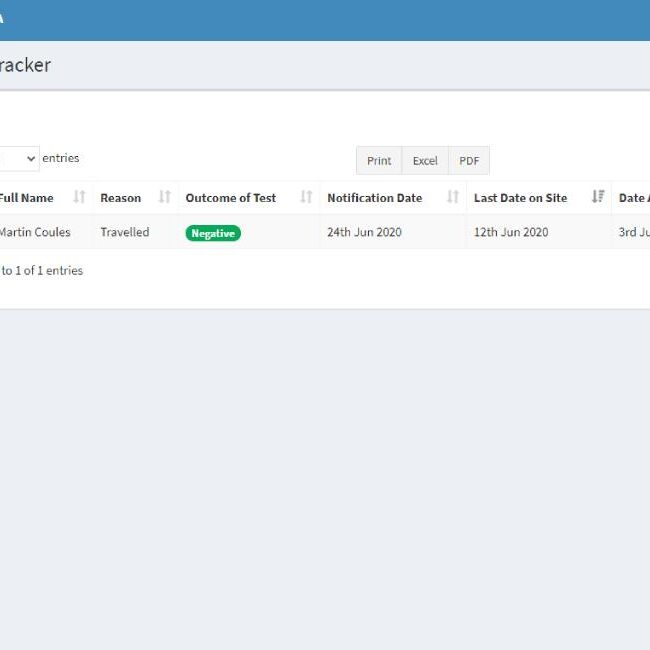Image resolution: width=650 pixels, height=650 pixels.
Task: Click the green Negative status badge
Action: (213, 233)
